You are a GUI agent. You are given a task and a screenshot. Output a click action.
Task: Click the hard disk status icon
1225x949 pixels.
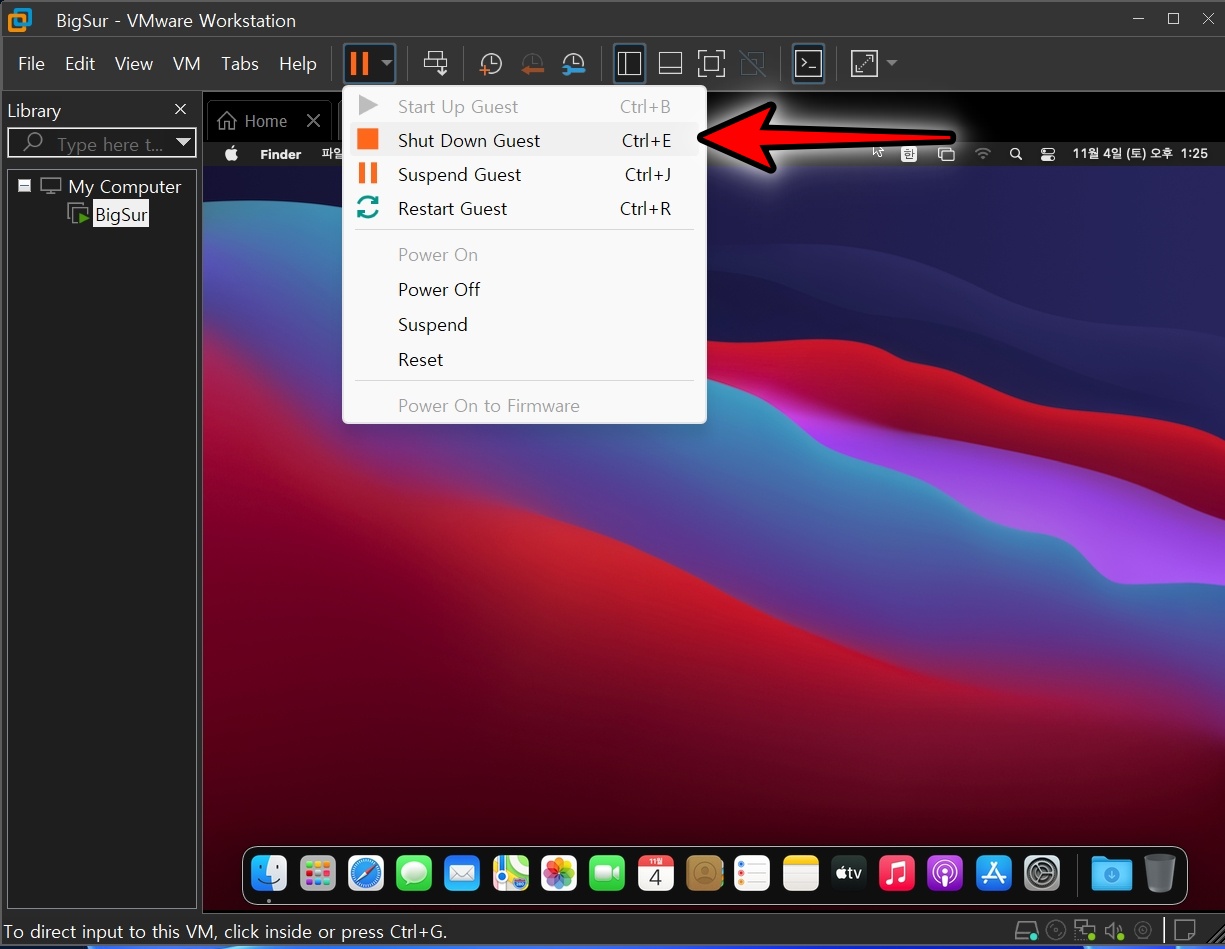point(1026,930)
